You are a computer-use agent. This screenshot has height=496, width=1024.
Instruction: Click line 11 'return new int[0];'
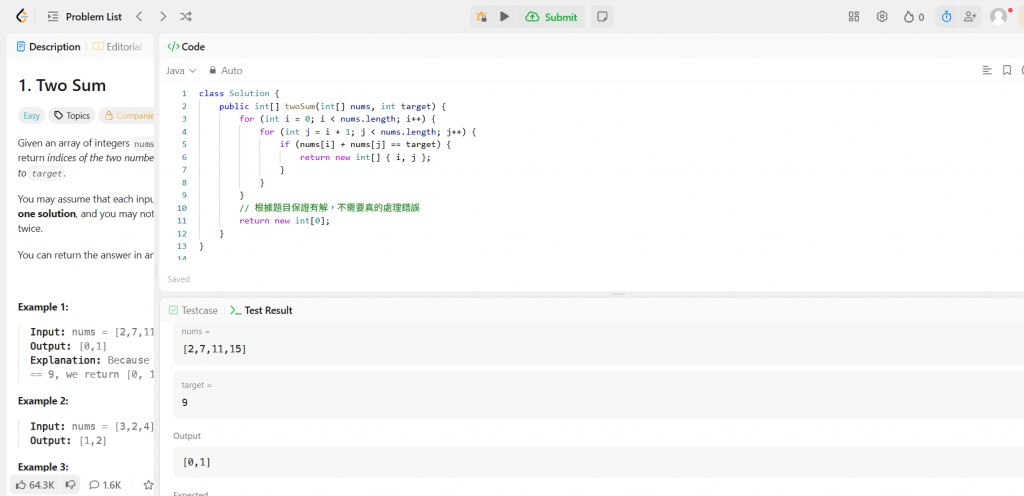tap(285, 221)
